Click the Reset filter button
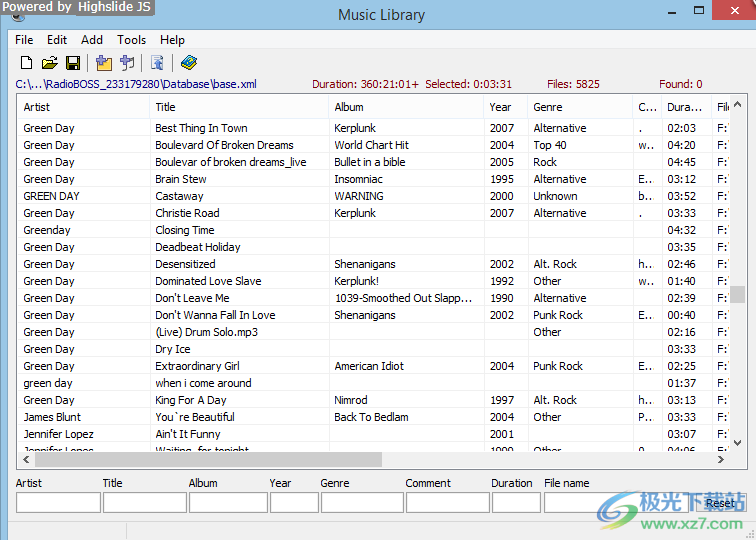This screenshot has height=540, width=756. 720,503
